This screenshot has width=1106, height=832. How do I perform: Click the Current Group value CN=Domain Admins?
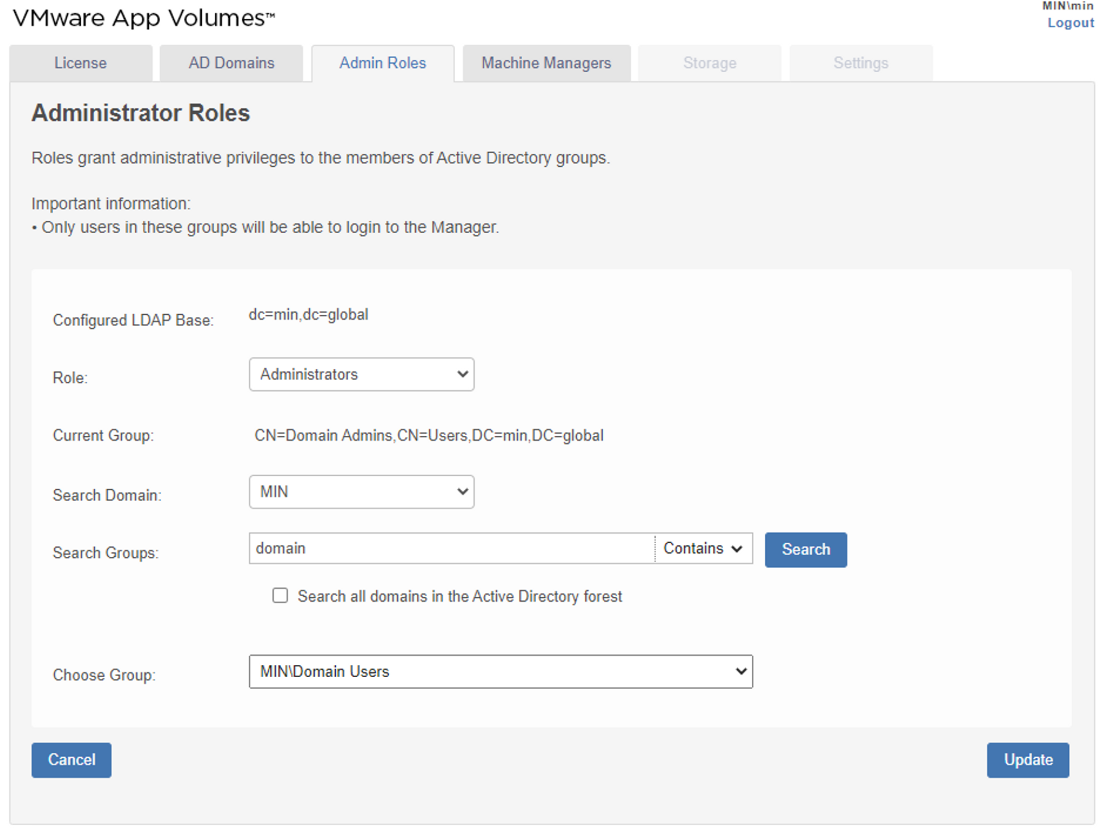429,436
